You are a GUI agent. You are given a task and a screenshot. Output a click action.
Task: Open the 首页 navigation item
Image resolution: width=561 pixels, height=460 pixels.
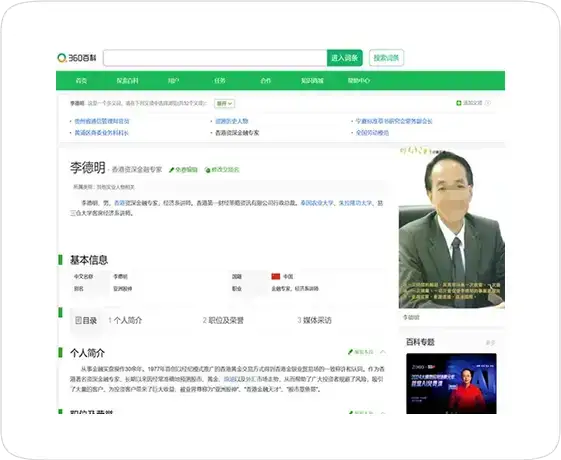[81, 81]
